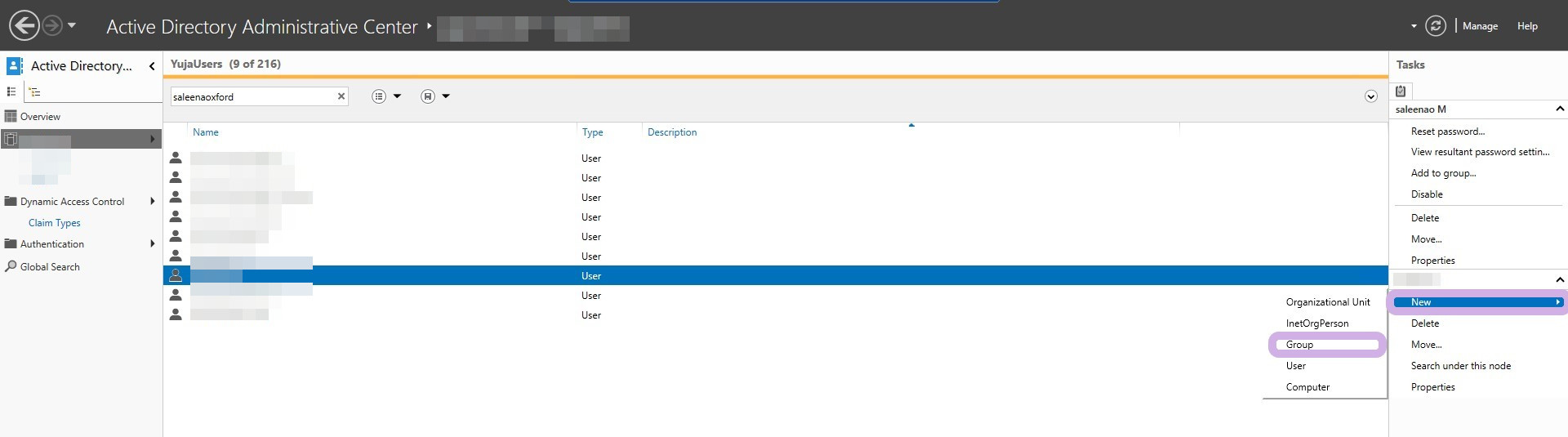Collapse the saleenao M tasks section
The width and height of the screenshot is (1568, 437).
pos(1559,109)
